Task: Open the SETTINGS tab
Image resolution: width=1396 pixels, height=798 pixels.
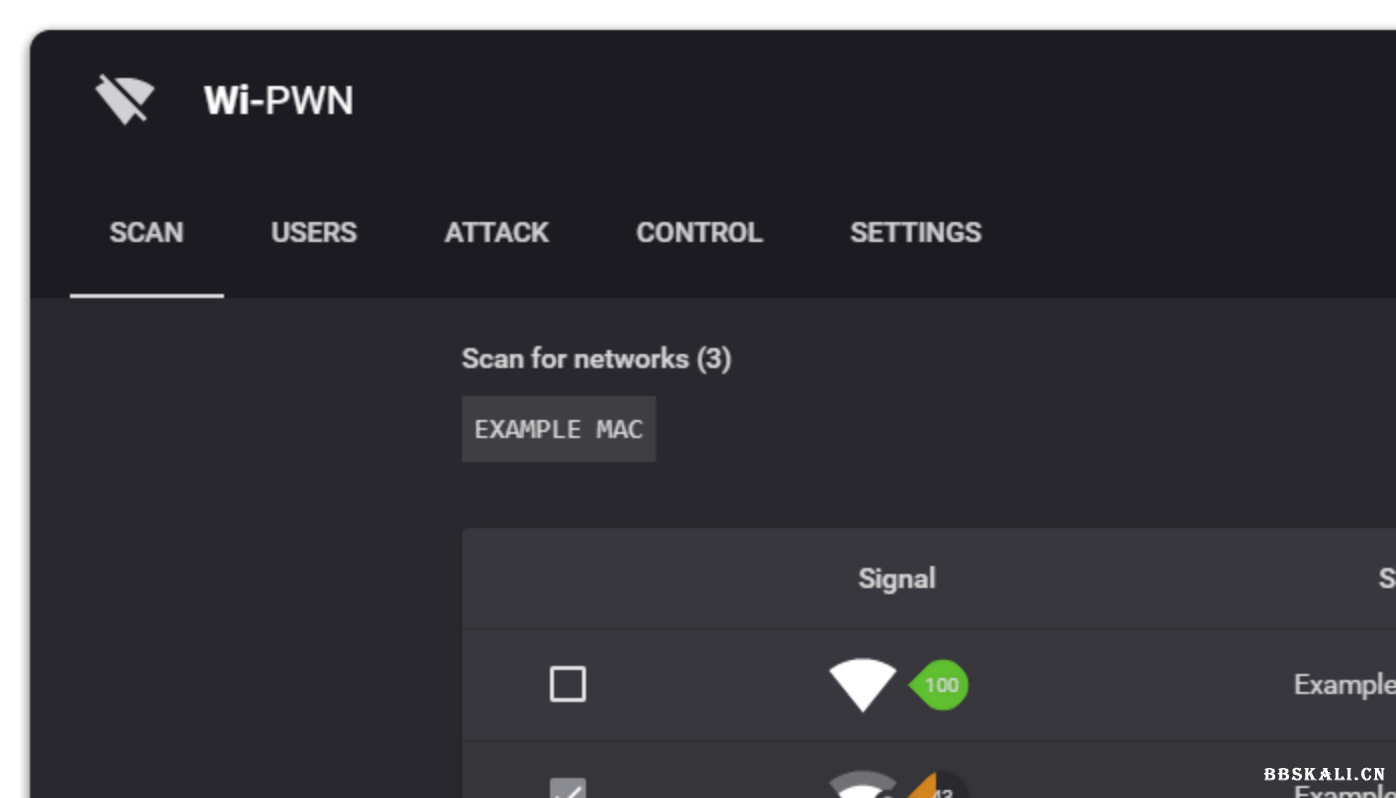Action: pyautogui.click(x=915, y=233)
